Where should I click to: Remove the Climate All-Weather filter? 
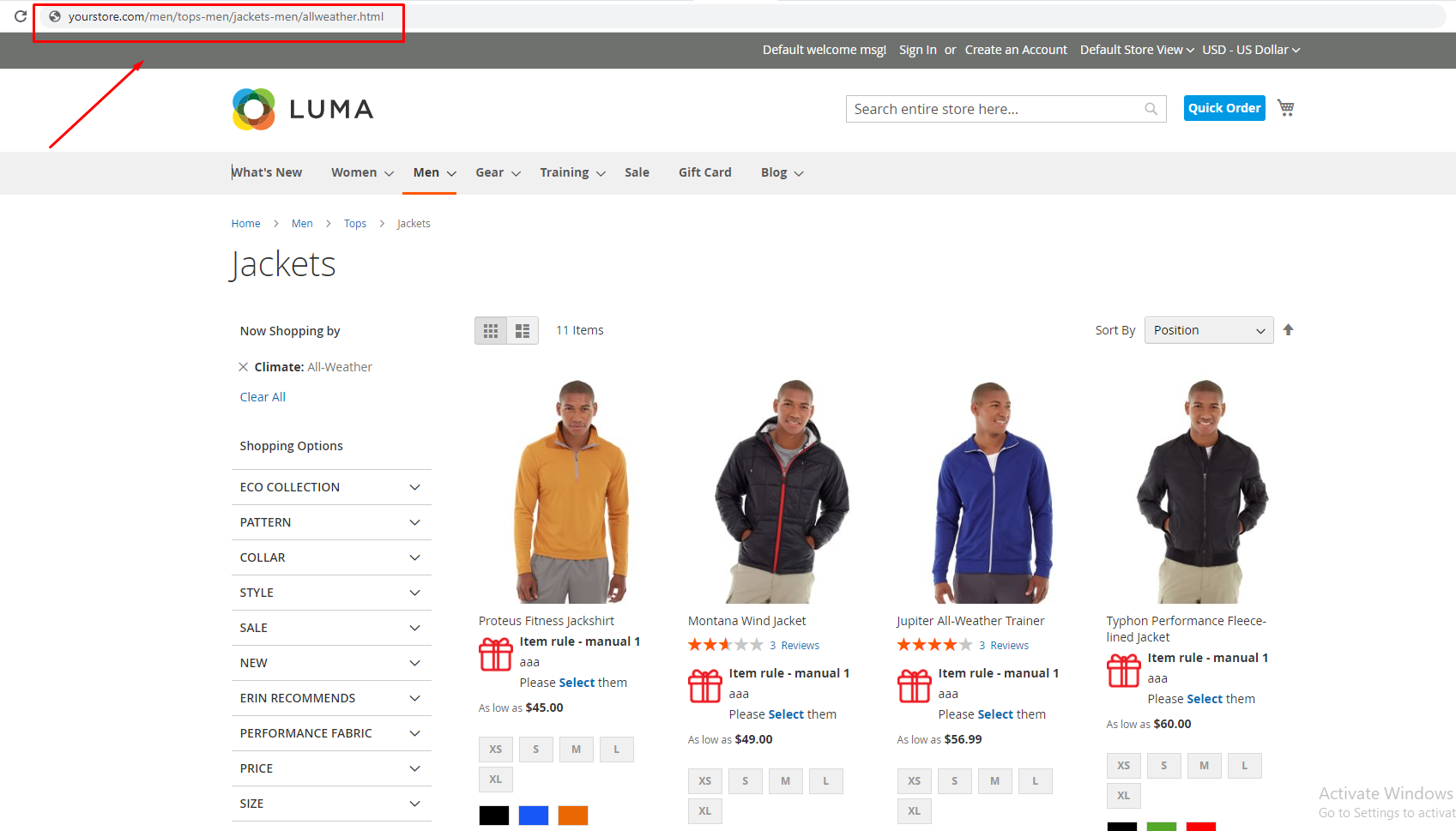click(244, 367)
